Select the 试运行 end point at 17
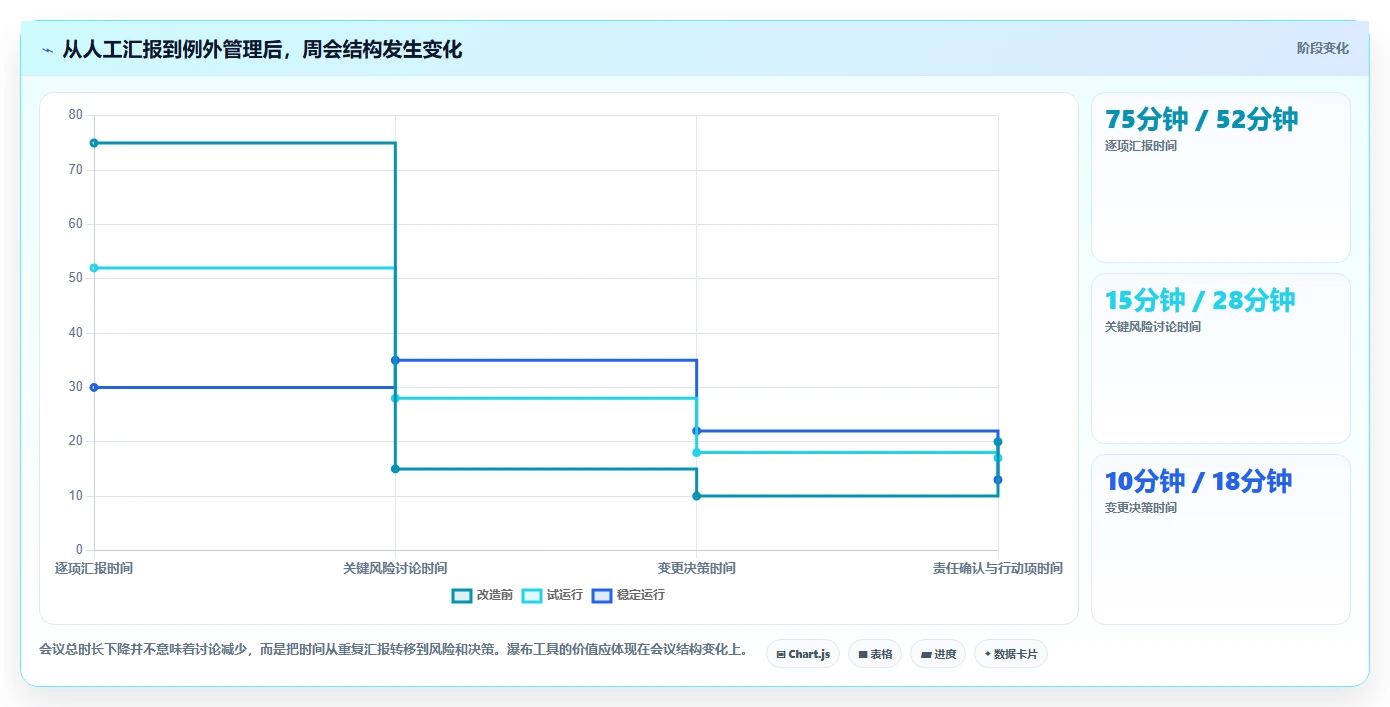Viewport: 1390px width, 707px height. (998, 458)
